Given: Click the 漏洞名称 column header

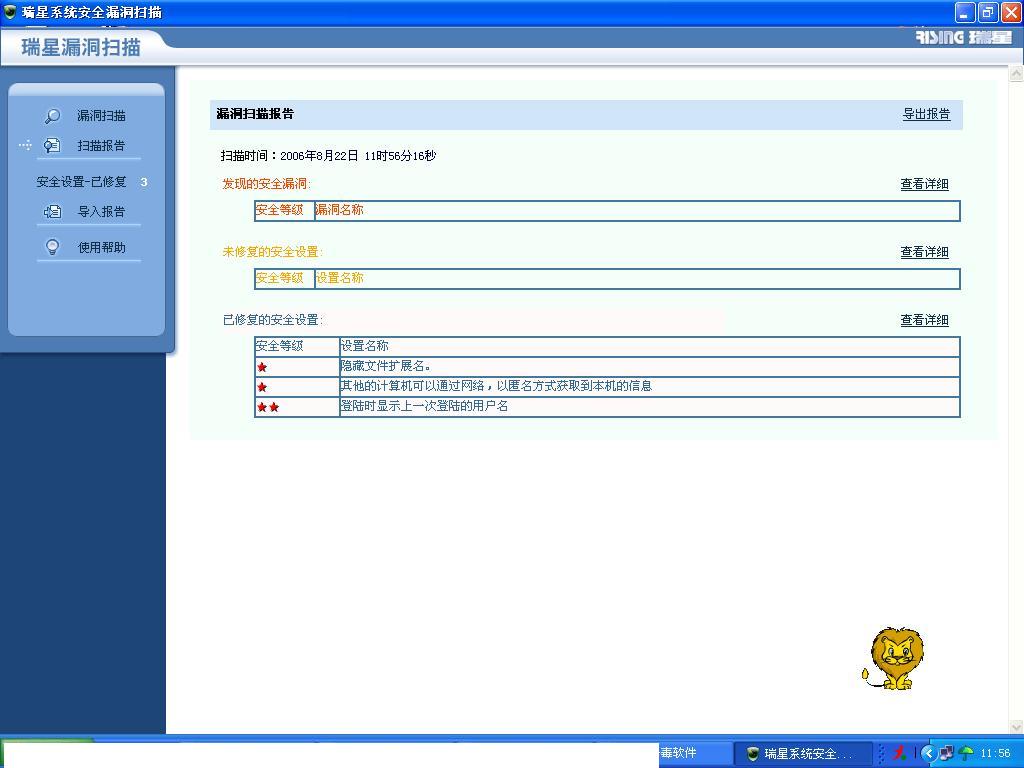Looking at the screenshot, I should (x=340, y=210).
